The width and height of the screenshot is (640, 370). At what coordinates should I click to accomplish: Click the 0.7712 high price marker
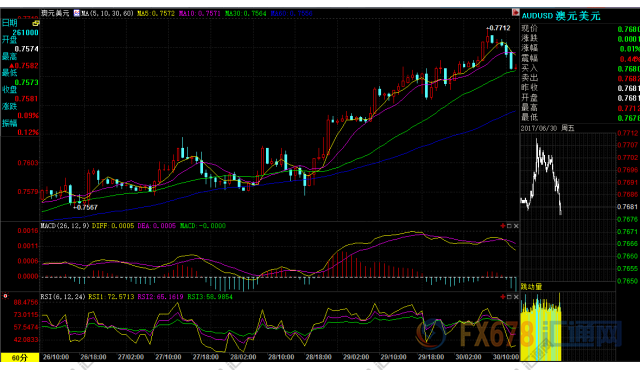[499, 28]
